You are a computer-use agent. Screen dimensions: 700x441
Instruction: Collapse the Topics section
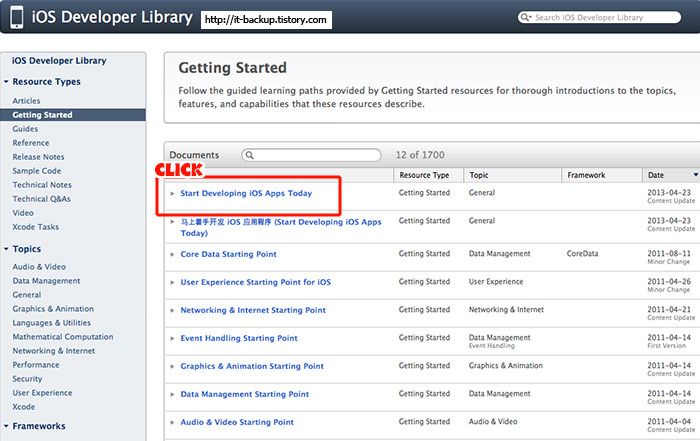tap(6, 249)
